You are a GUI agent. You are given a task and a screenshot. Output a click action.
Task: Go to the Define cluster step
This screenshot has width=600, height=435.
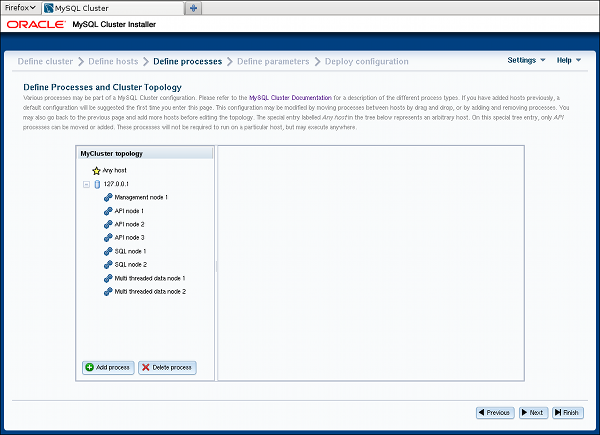45,62
